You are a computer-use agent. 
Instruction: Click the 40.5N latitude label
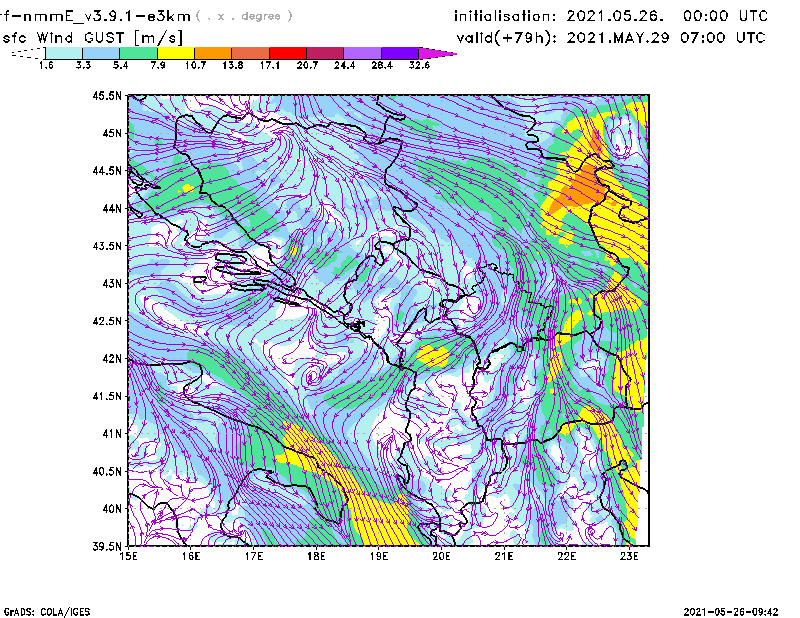point(107,471)
